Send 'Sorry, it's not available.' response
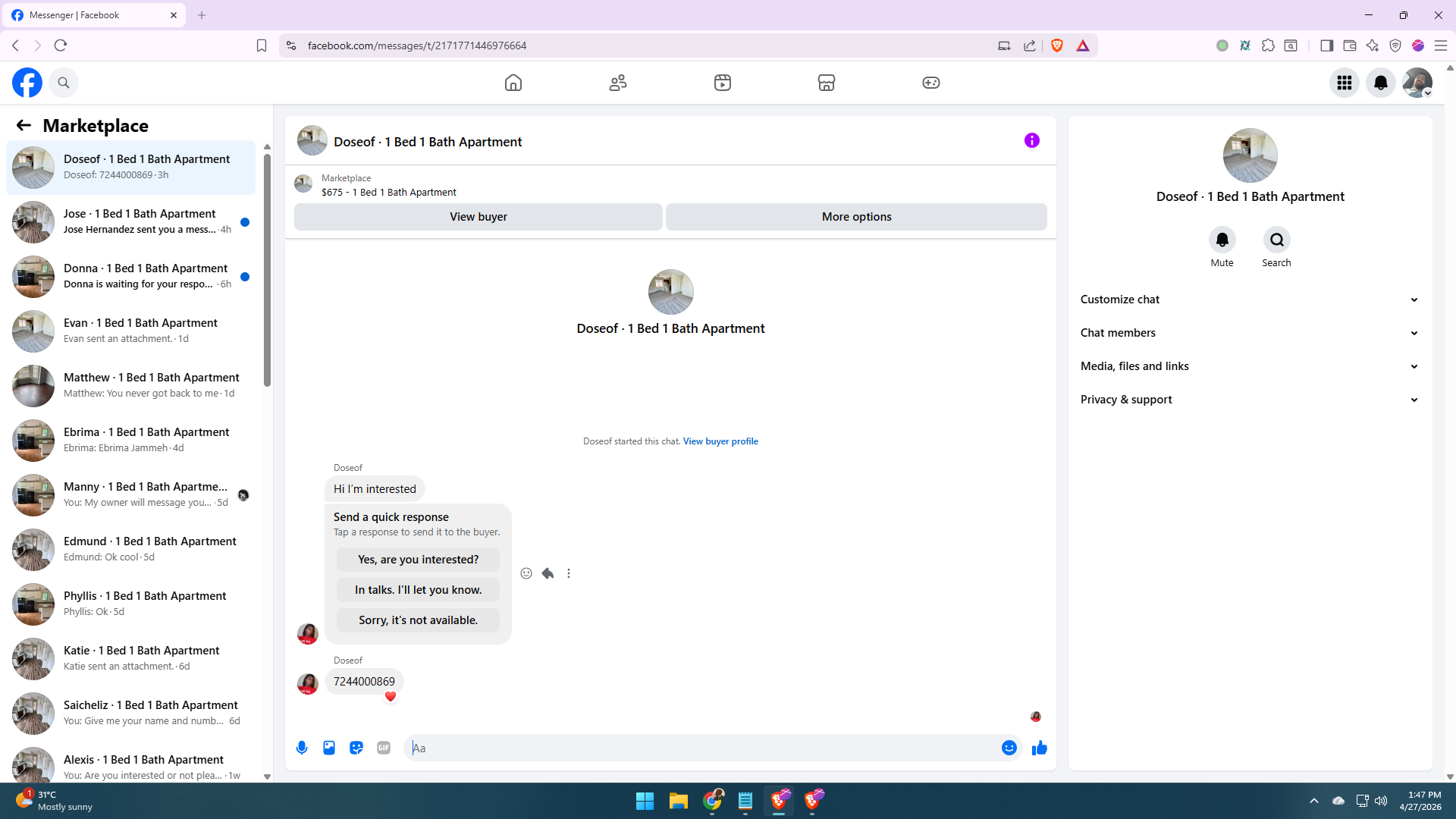Image resolution: width=1456 pixels, height=819 pixels. pos(419,620)
